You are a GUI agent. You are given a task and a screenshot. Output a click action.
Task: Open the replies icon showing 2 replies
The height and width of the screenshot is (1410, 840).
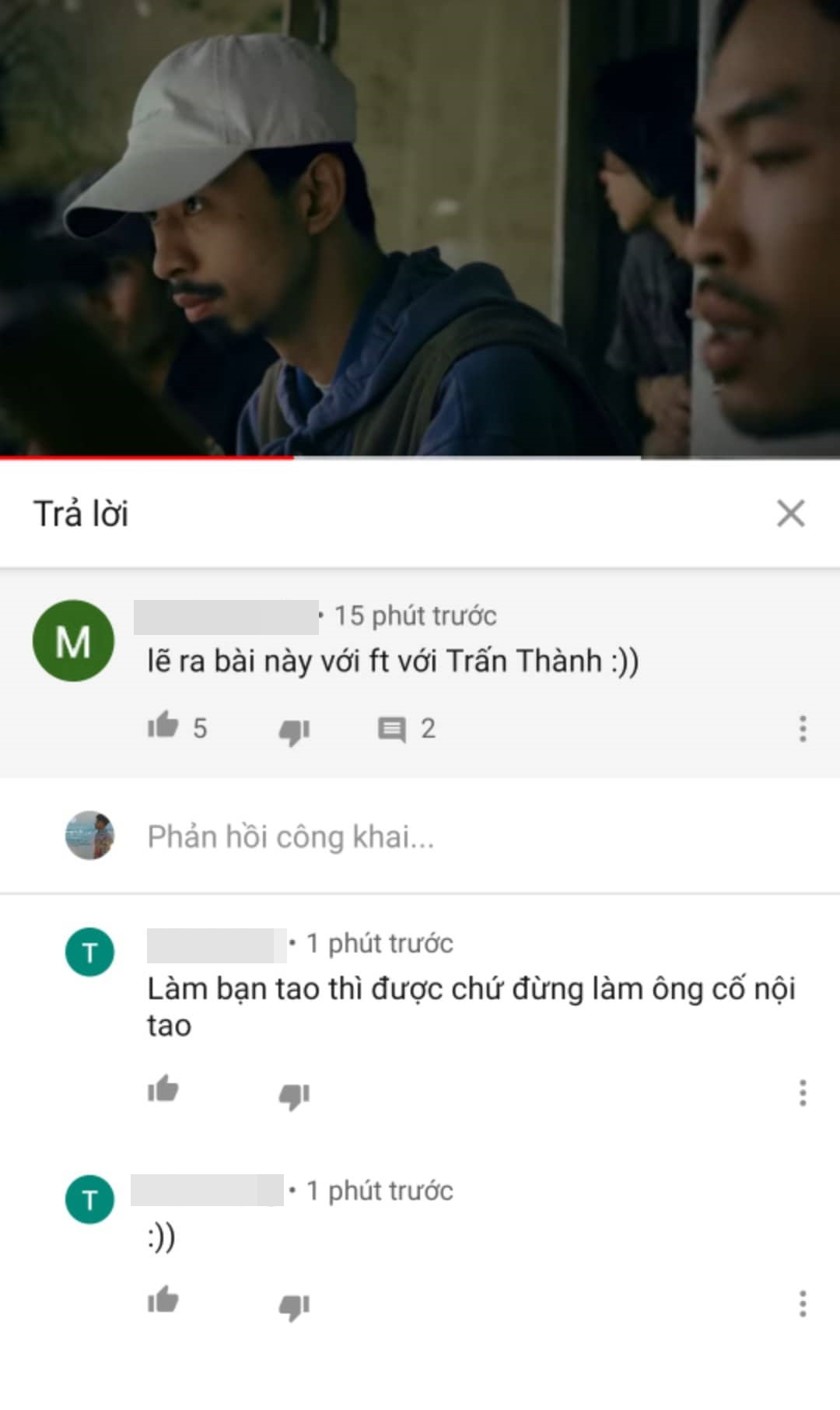[391, 730]
